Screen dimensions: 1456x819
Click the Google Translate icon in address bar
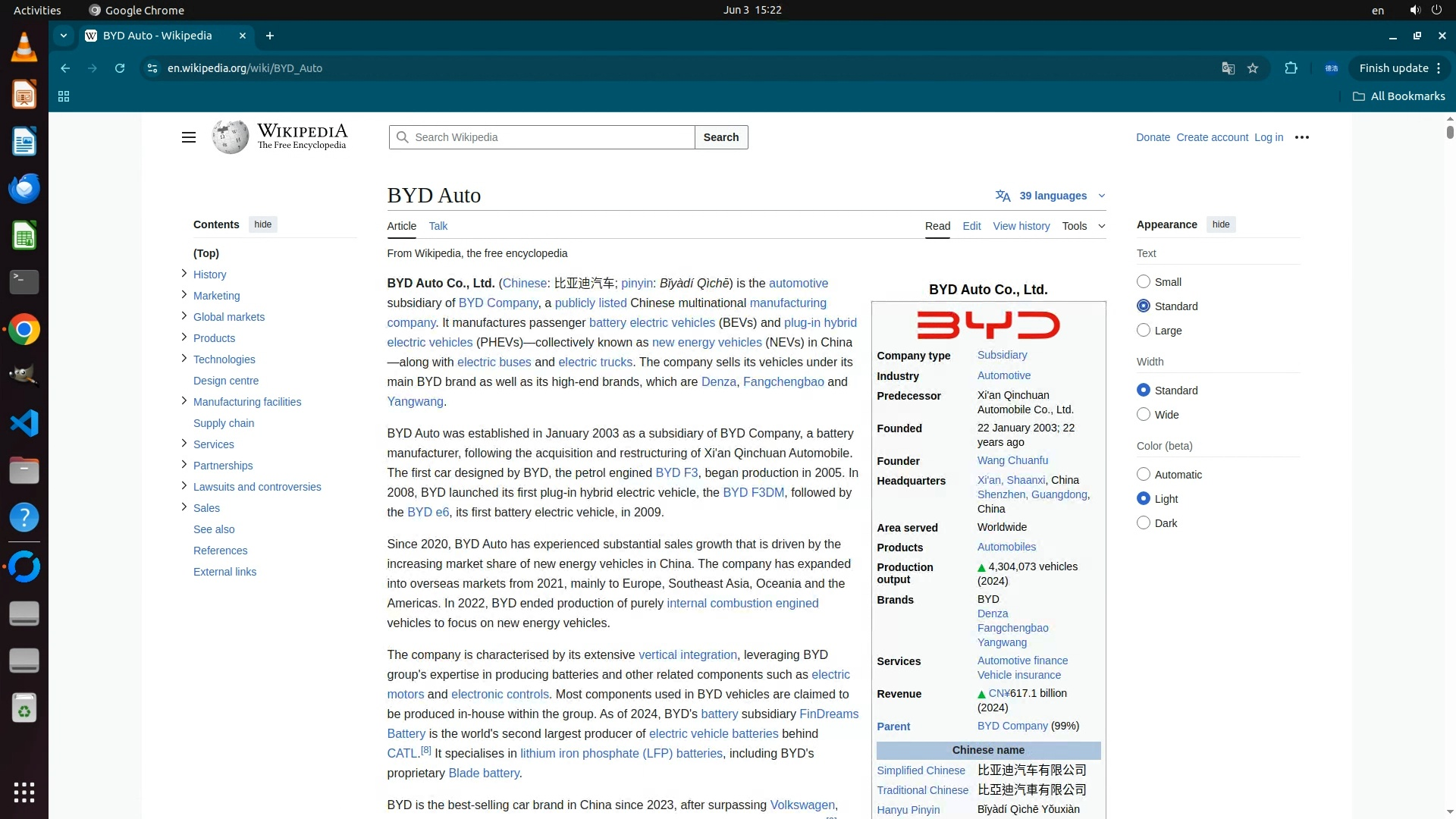click(1228, 68)
